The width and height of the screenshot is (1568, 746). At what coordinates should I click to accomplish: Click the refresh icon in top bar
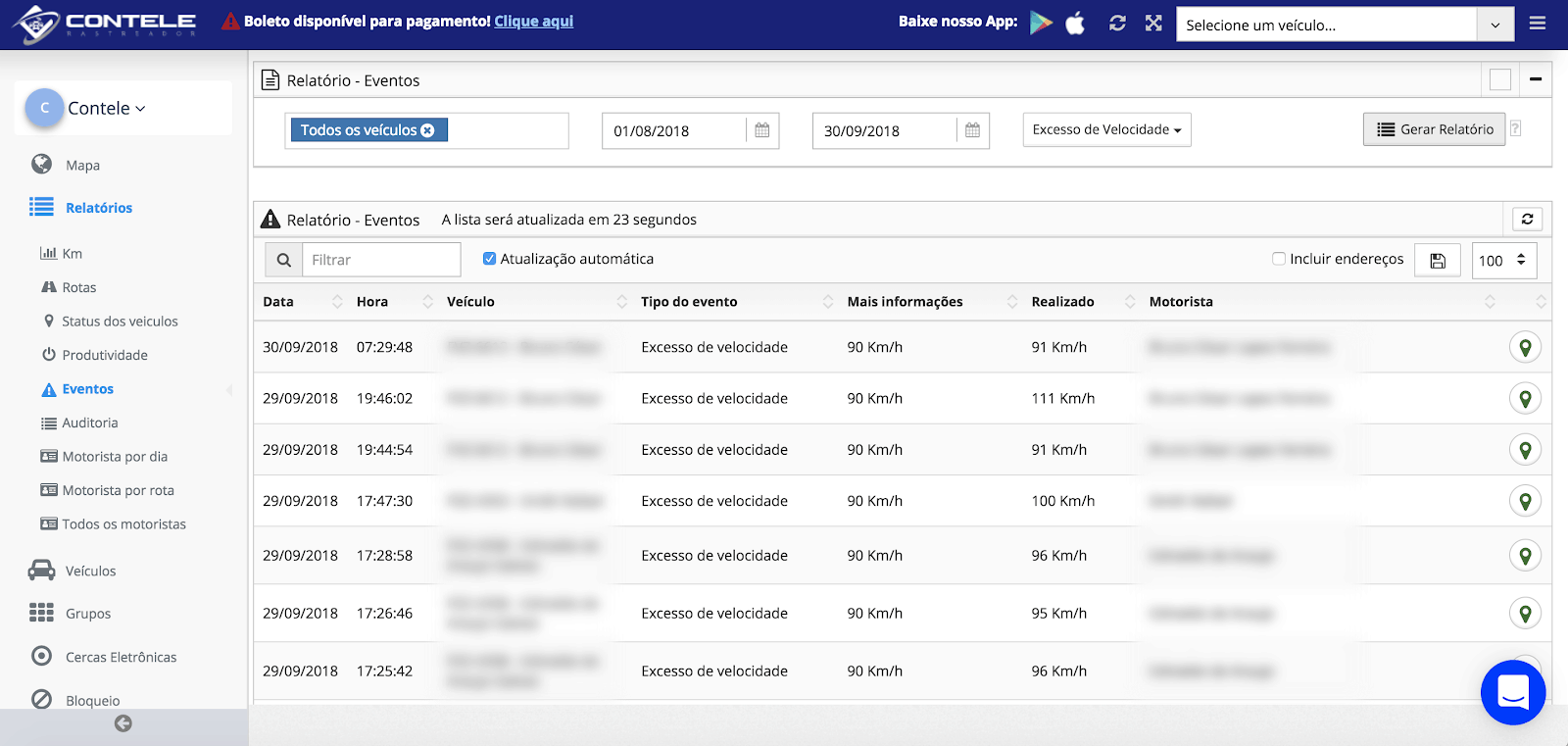pyautogui.click(x=1117, y=23)
